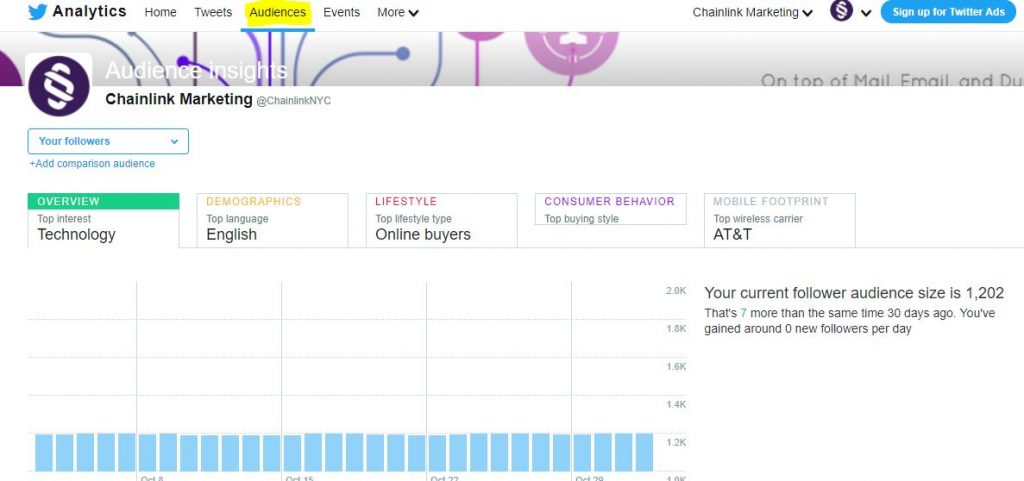Expand the More menu

(x=398, y=12)
